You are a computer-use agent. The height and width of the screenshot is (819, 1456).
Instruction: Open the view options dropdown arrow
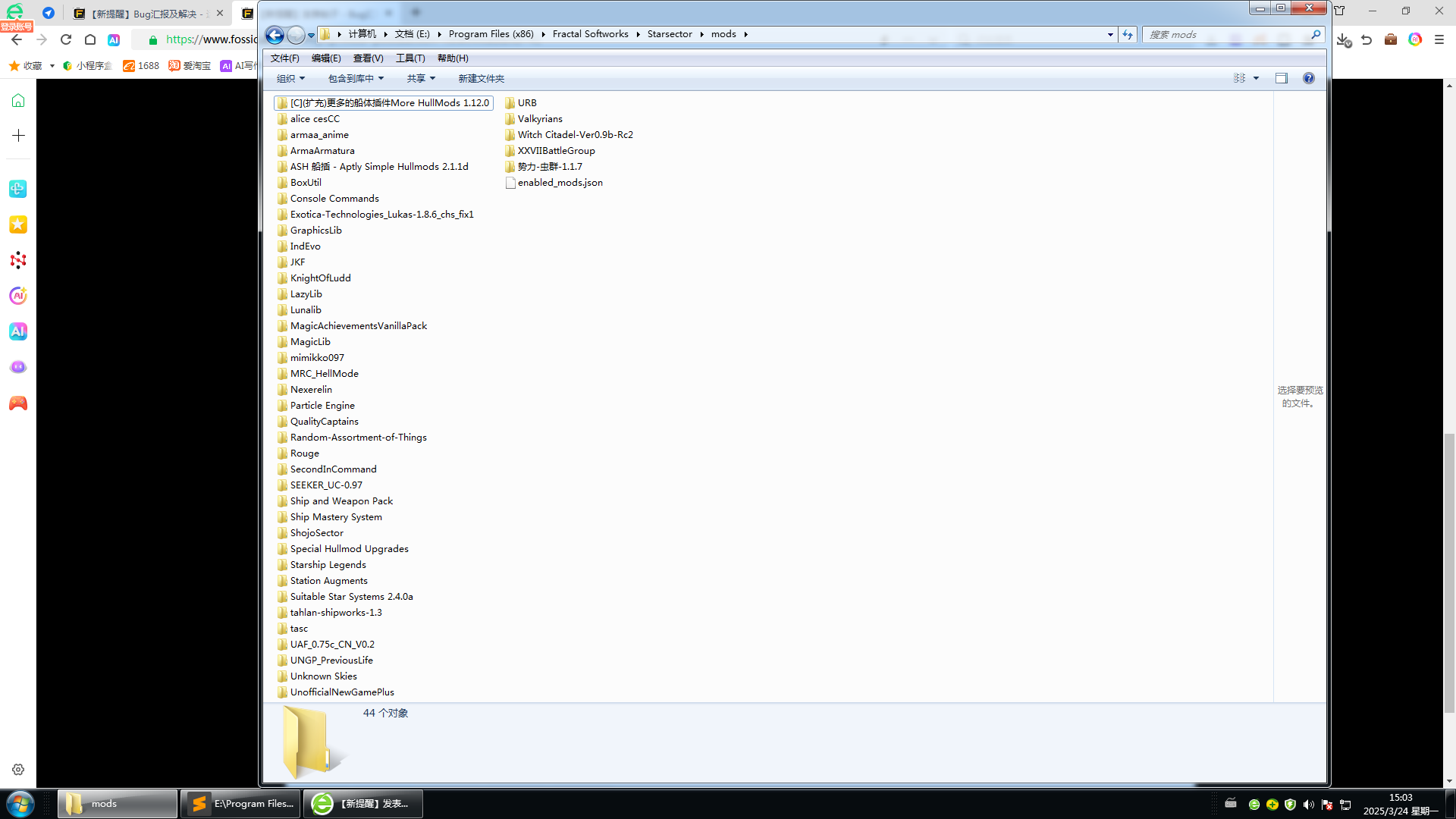[1256, 78]
